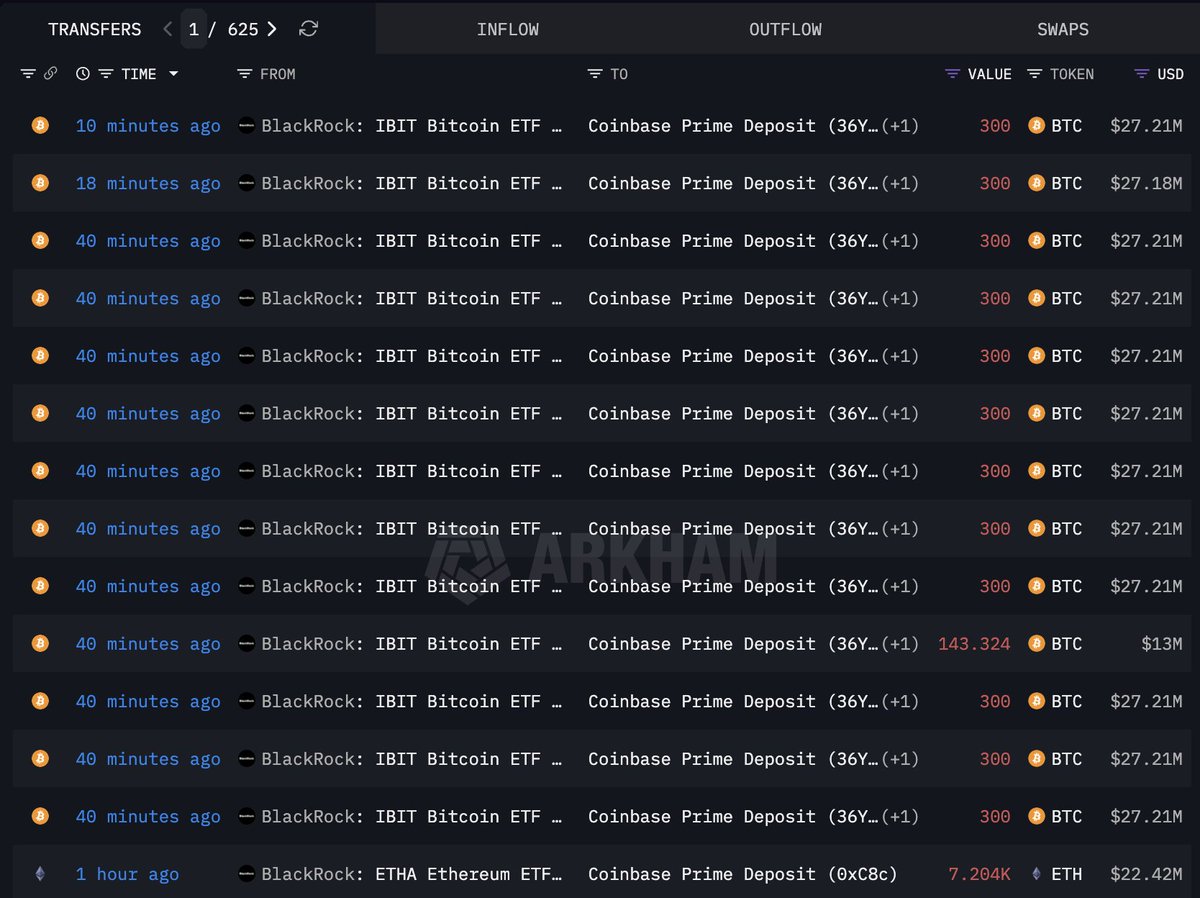Image resolution: width=1200 pixels, height=898 pixels.
Task: Click the next page arrow
Action: click(272, 29)
